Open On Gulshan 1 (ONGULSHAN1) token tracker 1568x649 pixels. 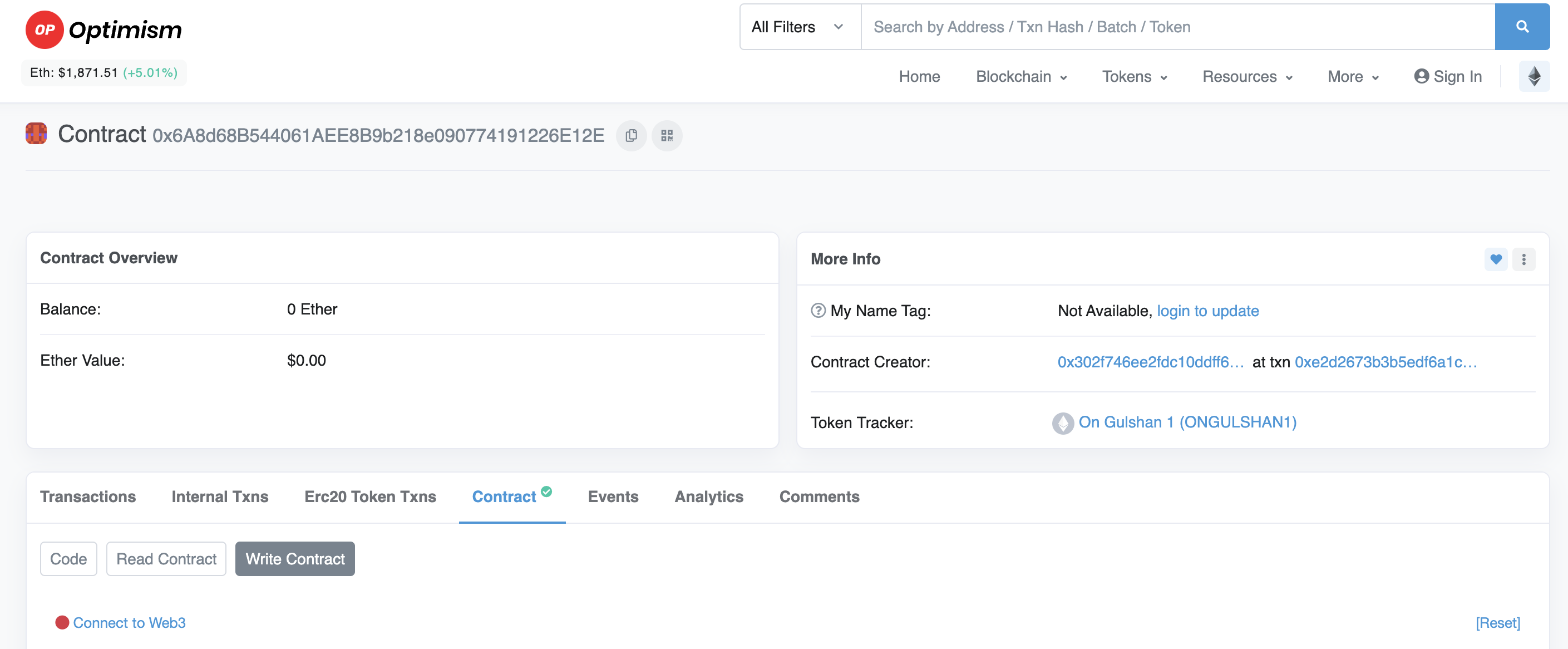point(1187,422)
